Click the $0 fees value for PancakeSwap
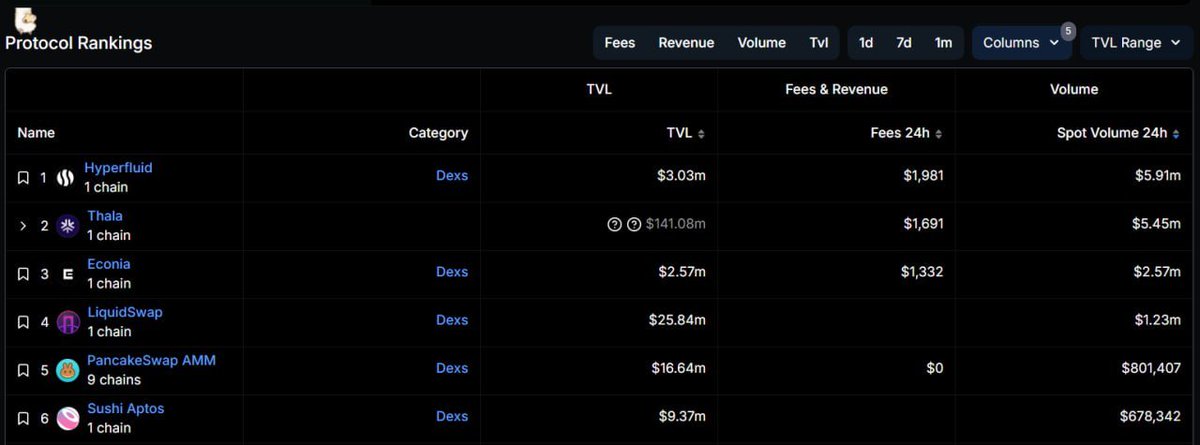Image resolution: width=1200 pixels, height=445 pixels. pyautogui.click(x=934, y=368)
